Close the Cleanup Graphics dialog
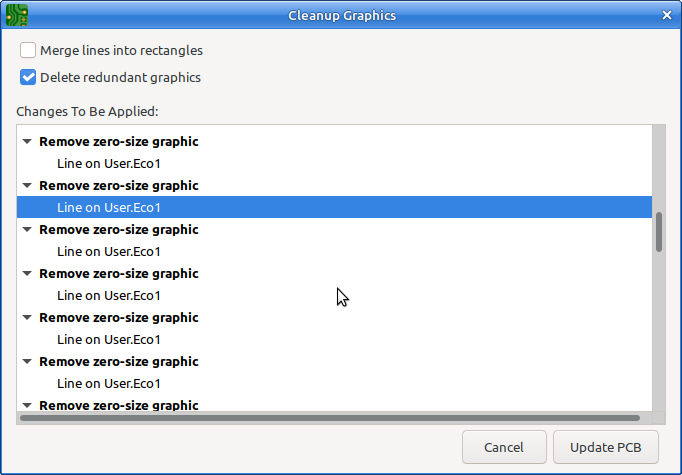Viewport: 682px width, 475px height. pyautogui.click(x=667, y=15)
